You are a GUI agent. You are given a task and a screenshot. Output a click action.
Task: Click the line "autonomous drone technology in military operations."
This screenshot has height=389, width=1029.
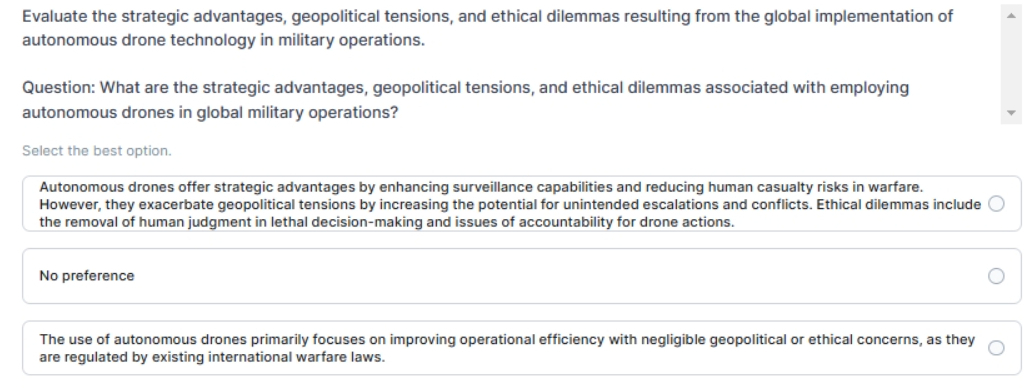click(224, 41)
